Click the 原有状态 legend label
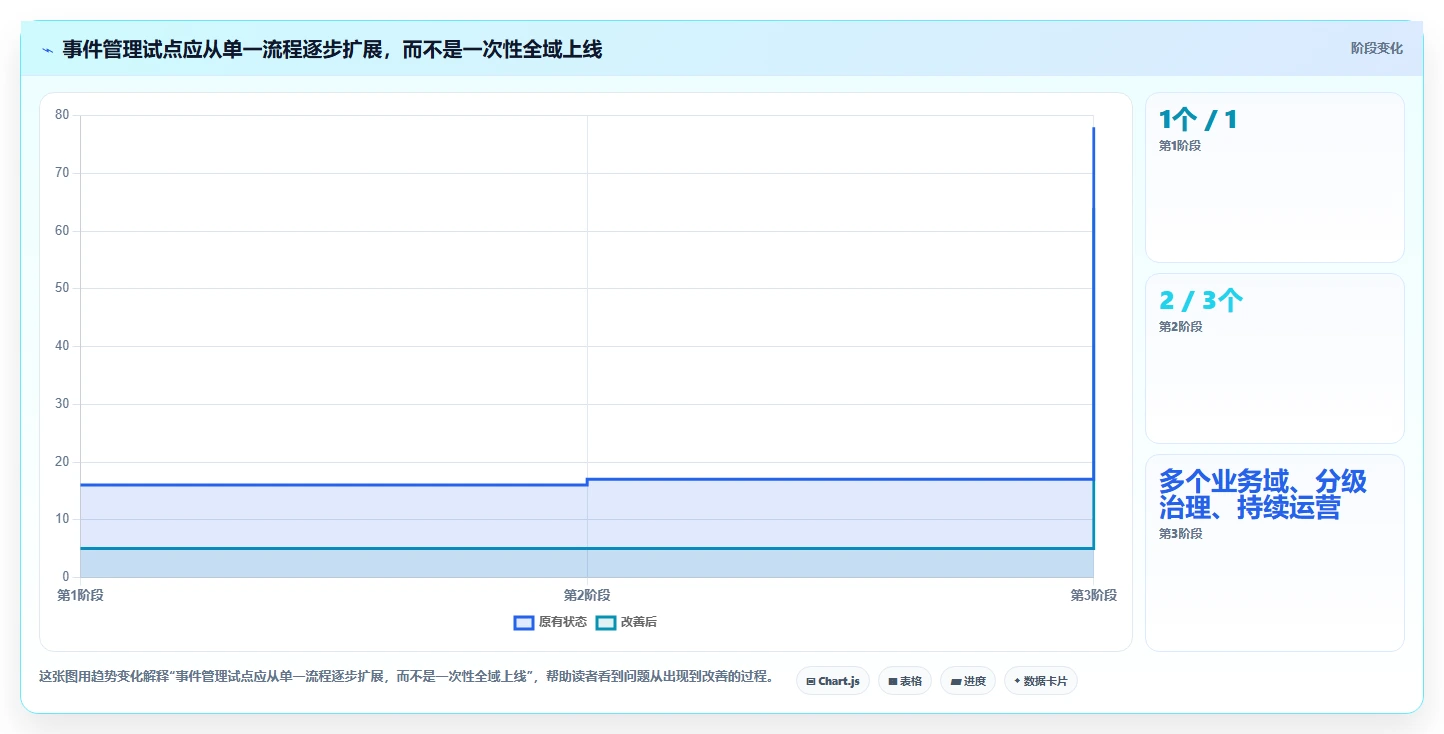Image resolution: width=1444 pixels, height=734 pixels. (563, 622)
